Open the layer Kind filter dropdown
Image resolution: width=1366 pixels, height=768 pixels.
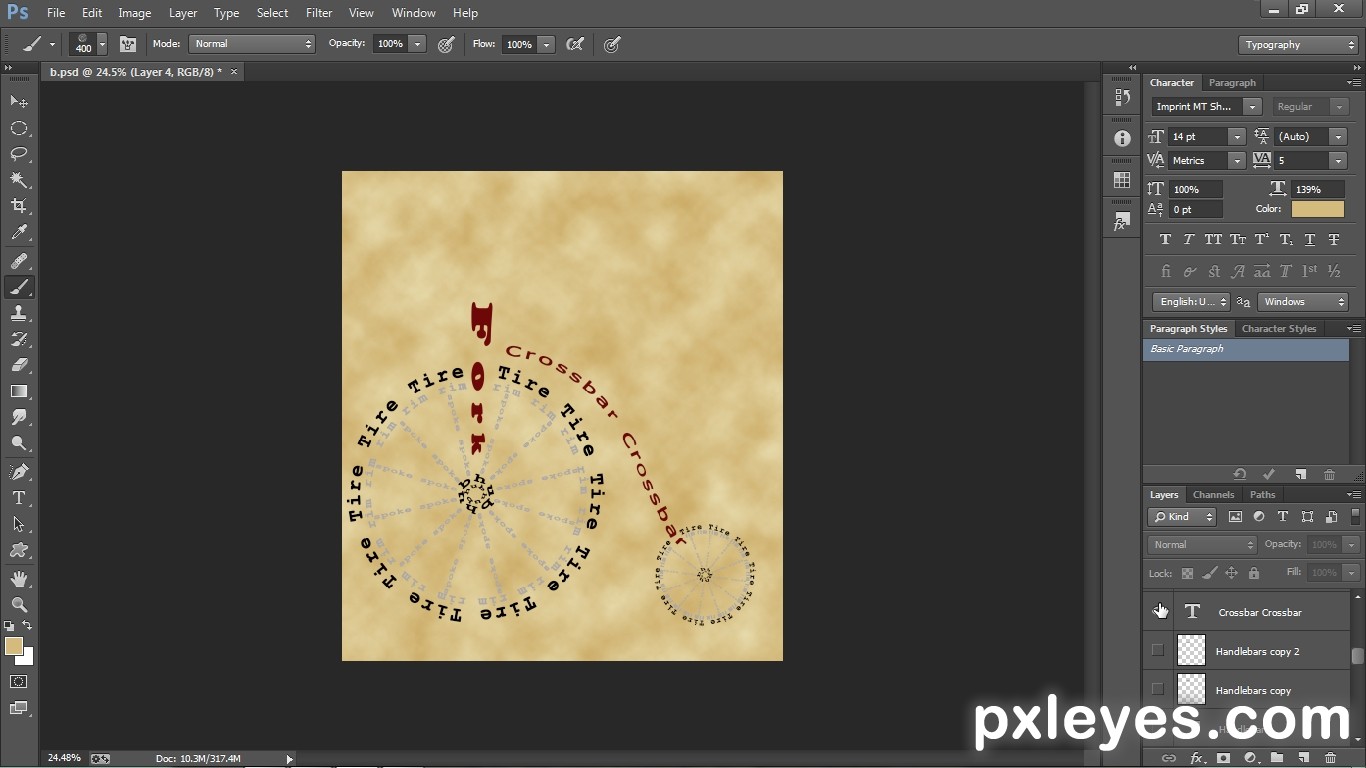[1182, 517]
